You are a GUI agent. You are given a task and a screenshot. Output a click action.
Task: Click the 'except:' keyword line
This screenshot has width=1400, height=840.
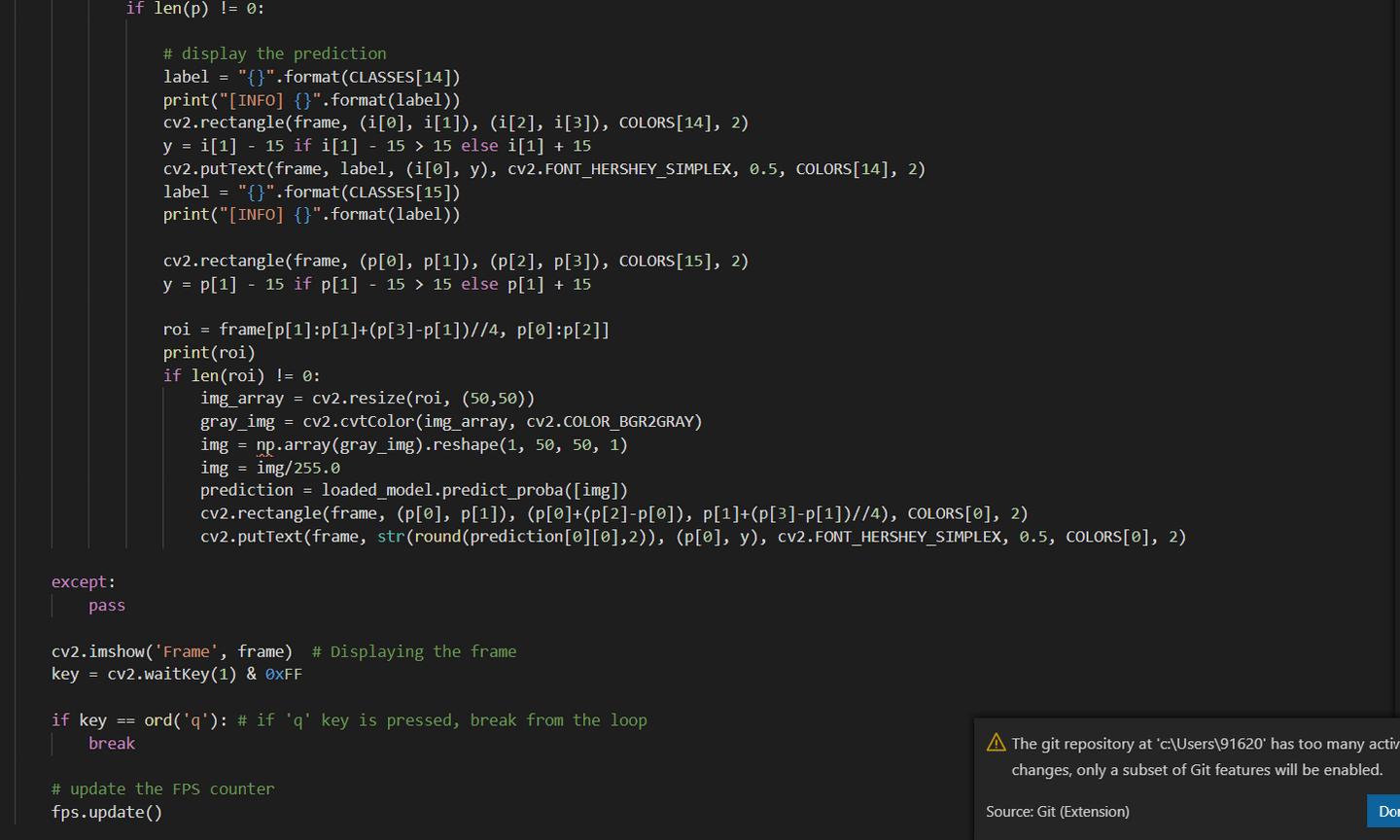[x=84, y=582]
